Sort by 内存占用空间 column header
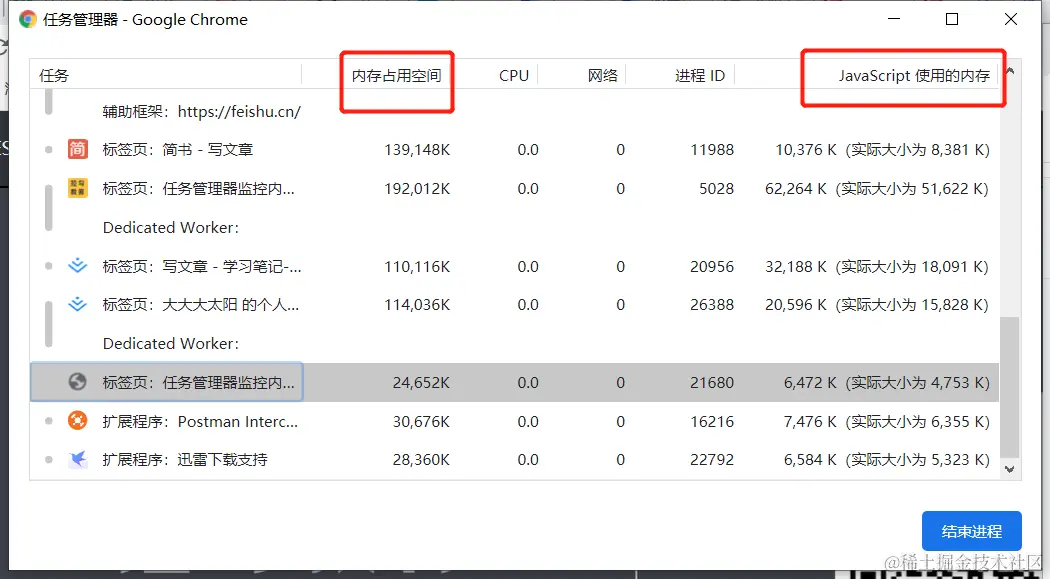 click(x=396, y=76)
